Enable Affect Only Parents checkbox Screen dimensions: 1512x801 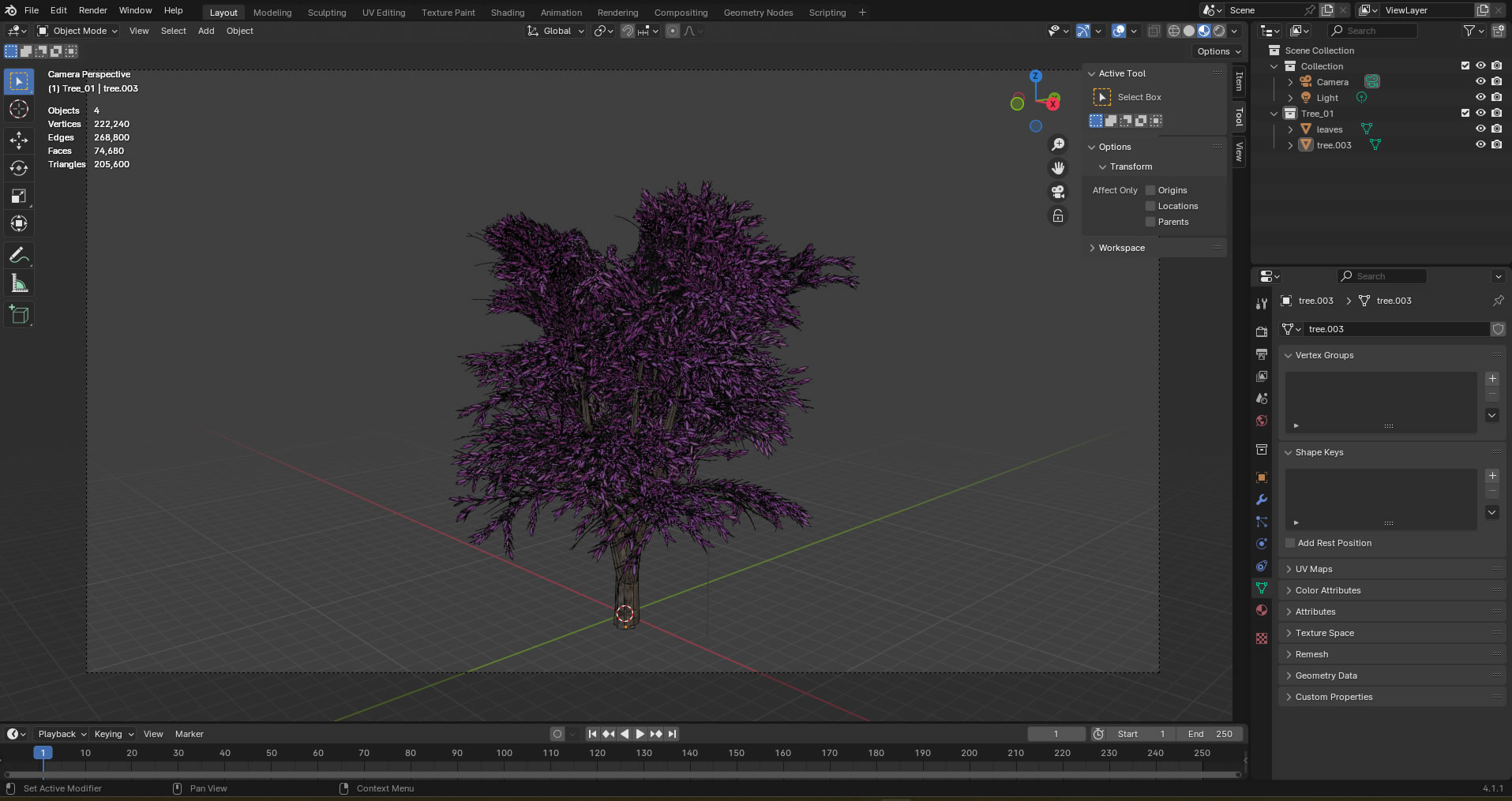coord(1150,222)
